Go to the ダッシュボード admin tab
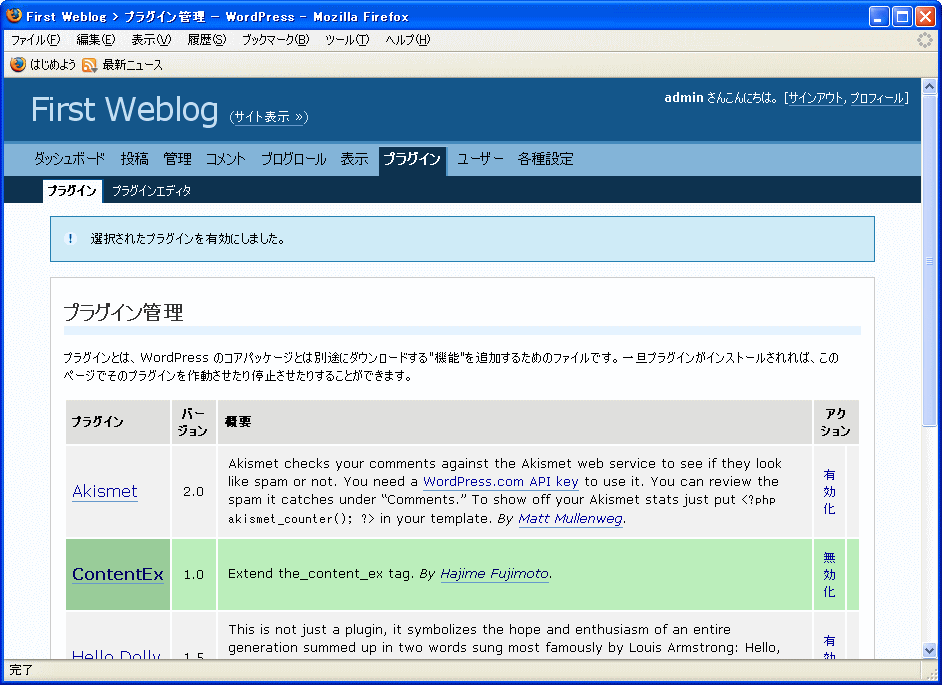This screenshot has height=685, width=942. coord(69,159)
